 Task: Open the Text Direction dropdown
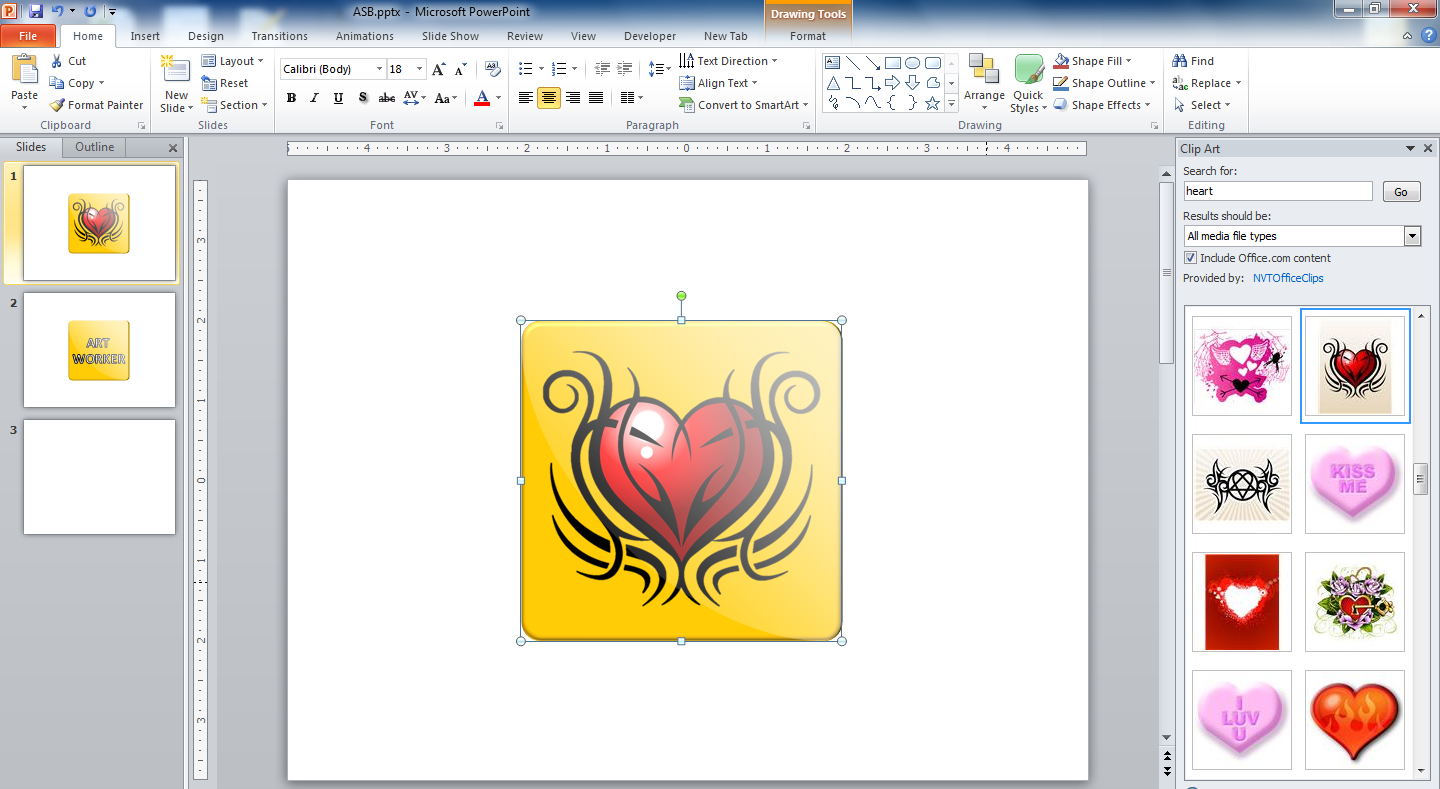728,61
